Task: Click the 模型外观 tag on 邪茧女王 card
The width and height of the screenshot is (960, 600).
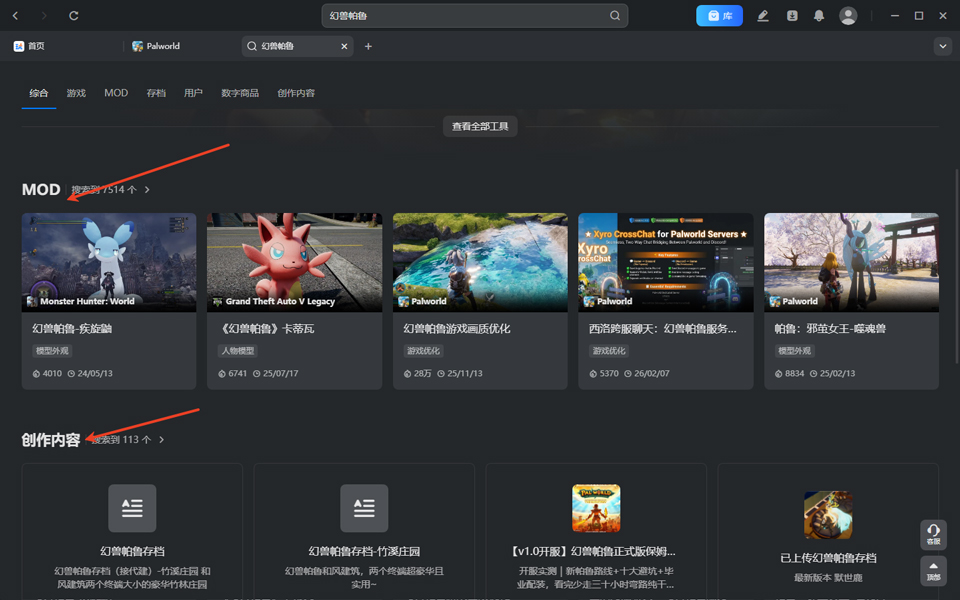Action: coord(794,351)
